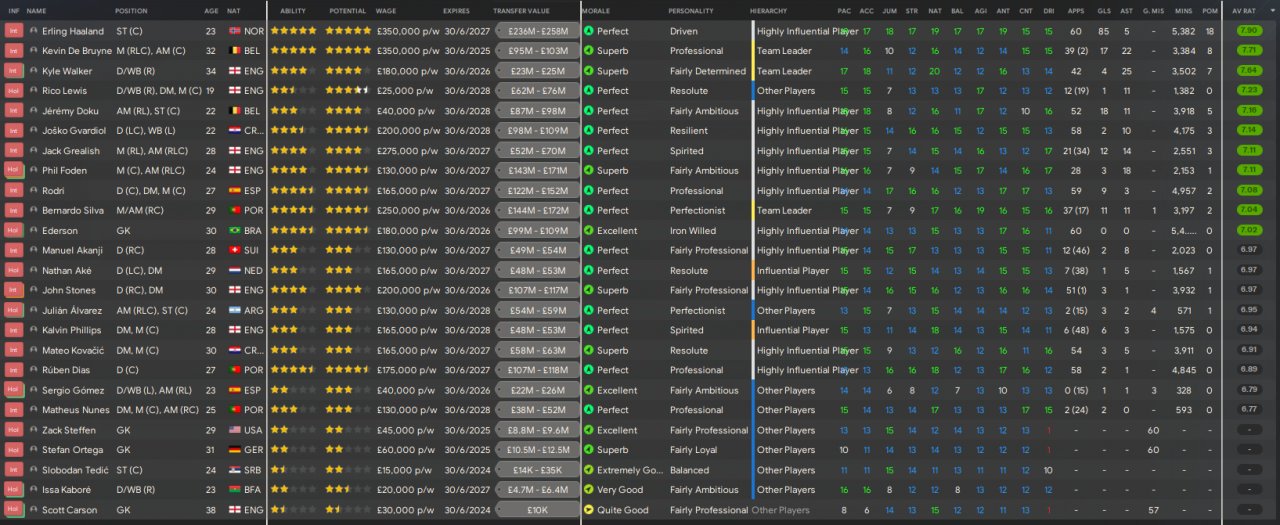The width and height of the screenshot is (1280, 525).
Task: Sort by the NAME column header
Action: [x=37, y=11]
